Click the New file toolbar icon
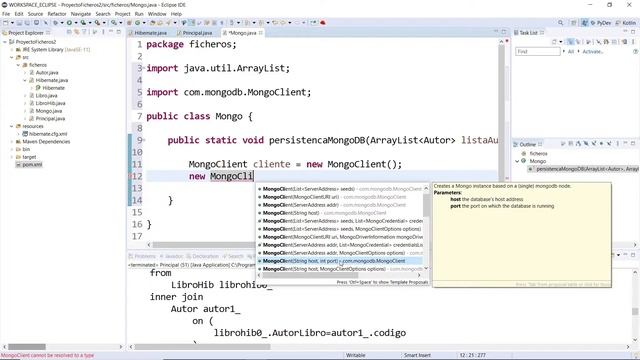The height and width of the screenshot is (360, 640). 6,23
